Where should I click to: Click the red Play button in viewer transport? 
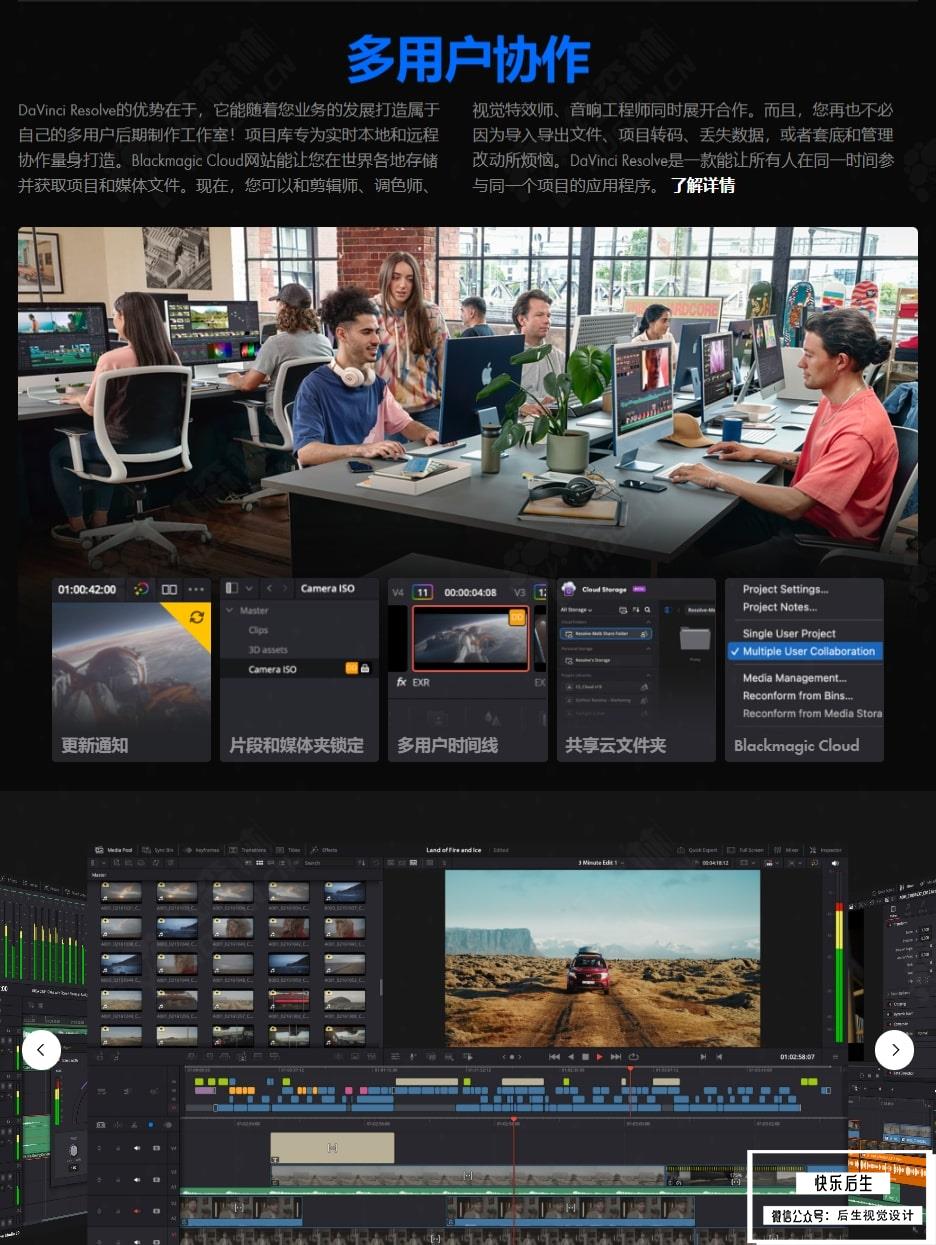(599, 1056)
